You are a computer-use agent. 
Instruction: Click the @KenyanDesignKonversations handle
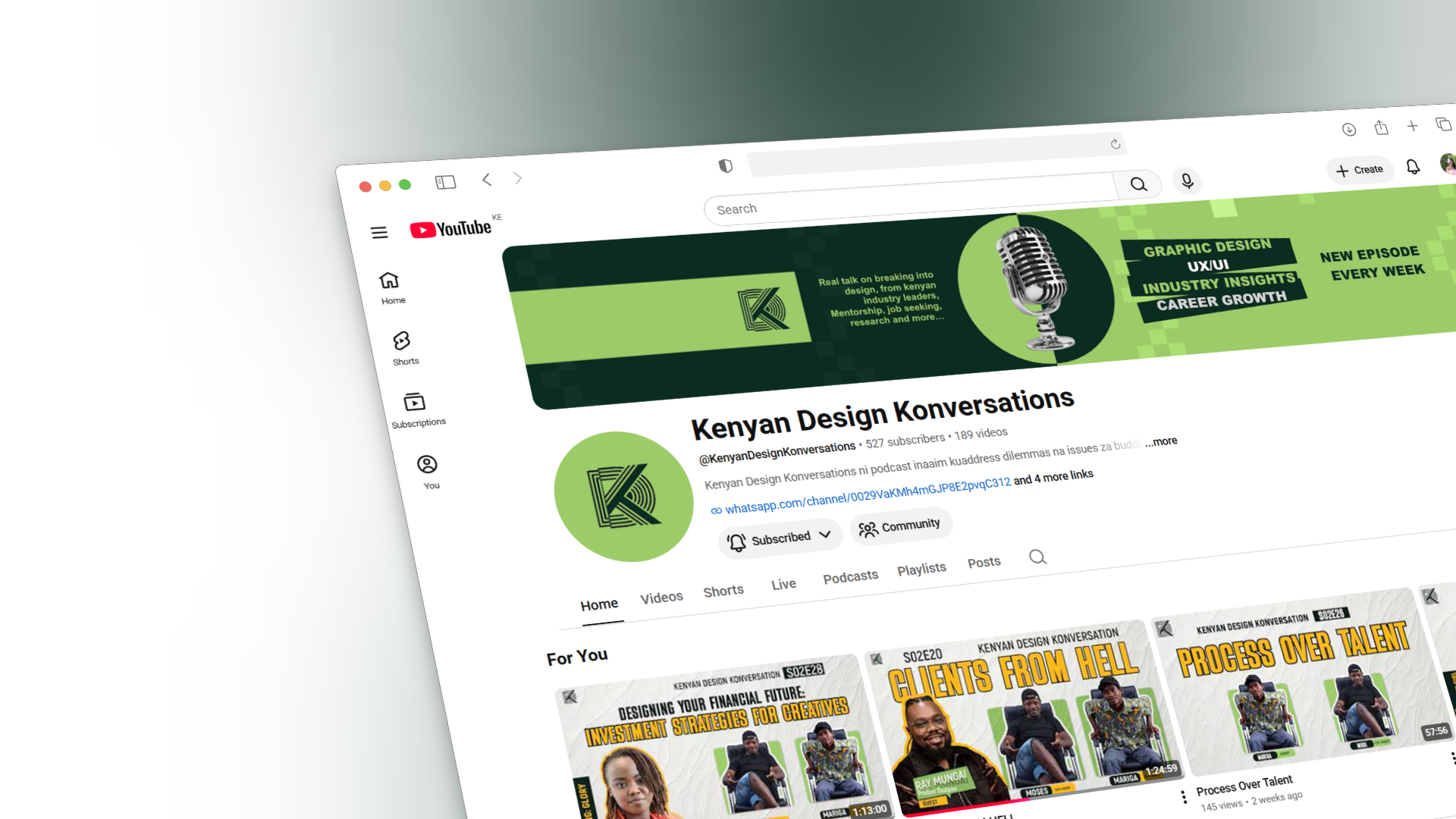point(777,452)
